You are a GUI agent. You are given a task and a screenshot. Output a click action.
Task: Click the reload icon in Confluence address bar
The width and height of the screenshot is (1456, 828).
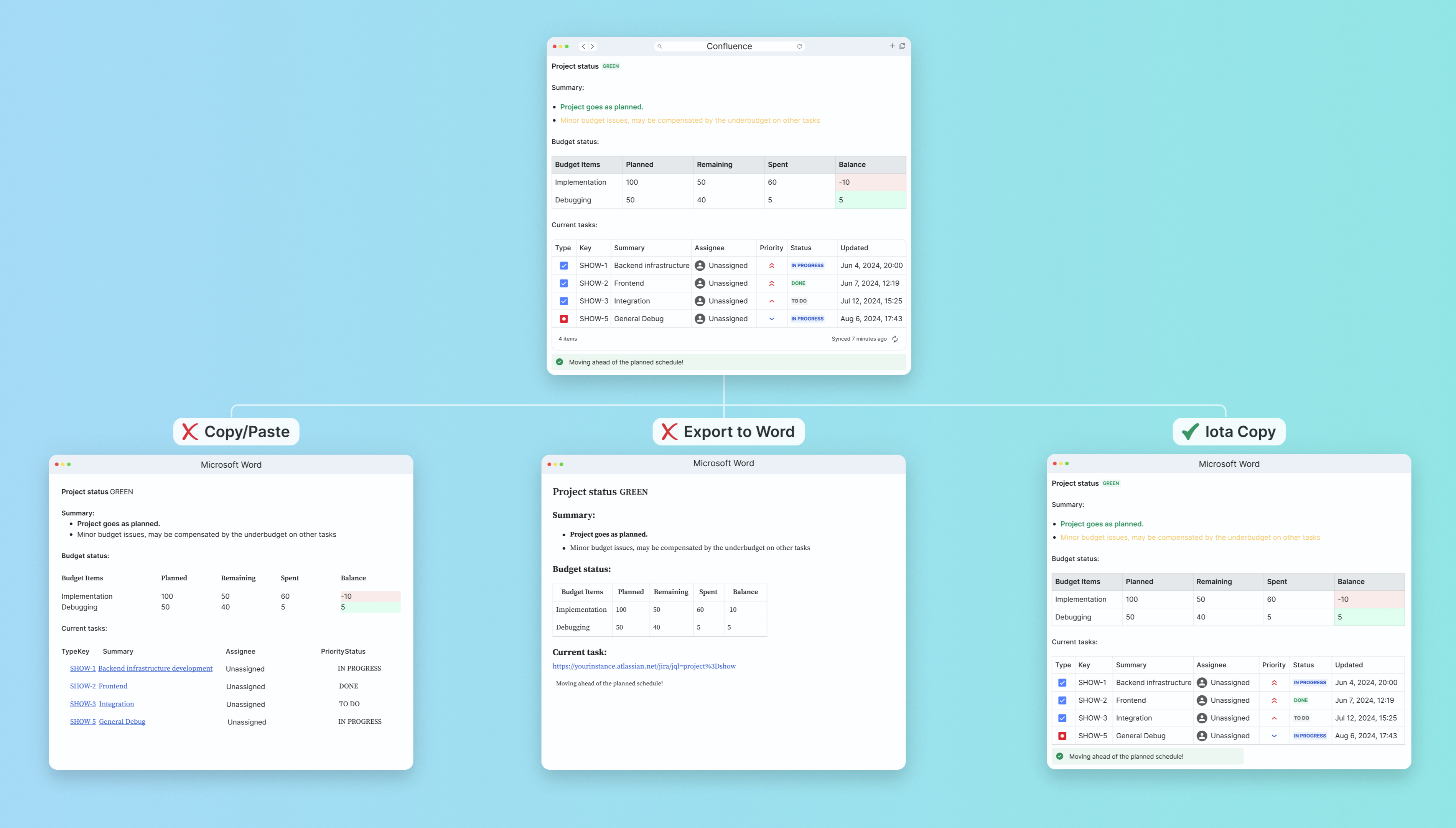pos(799,47)
